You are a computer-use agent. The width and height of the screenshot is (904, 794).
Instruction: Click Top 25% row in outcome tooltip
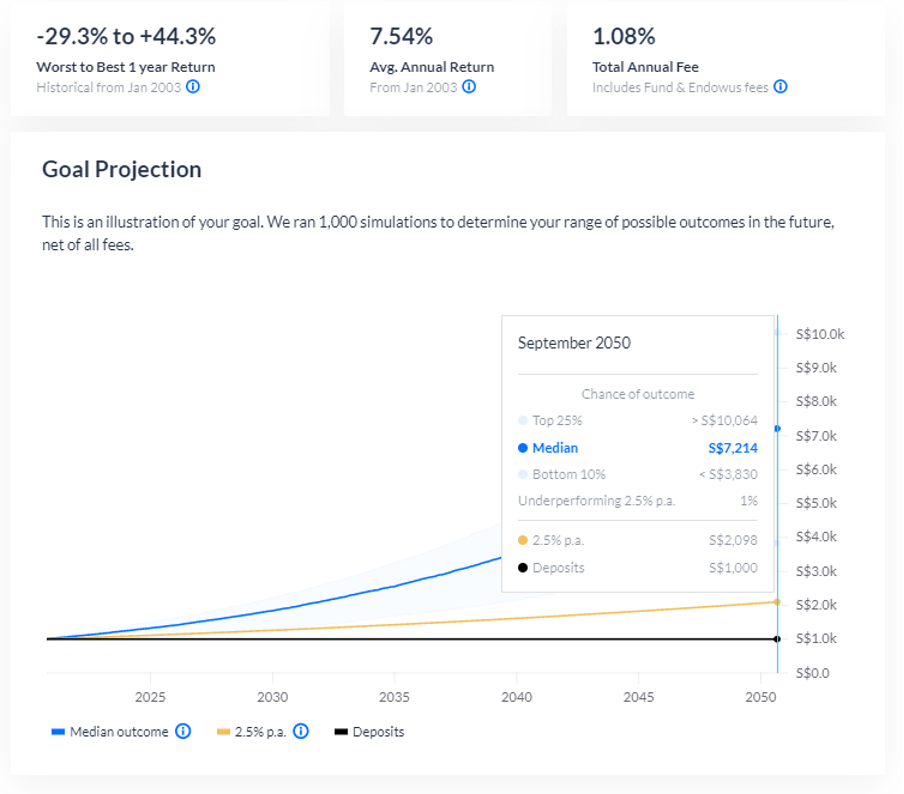[637, 421]
